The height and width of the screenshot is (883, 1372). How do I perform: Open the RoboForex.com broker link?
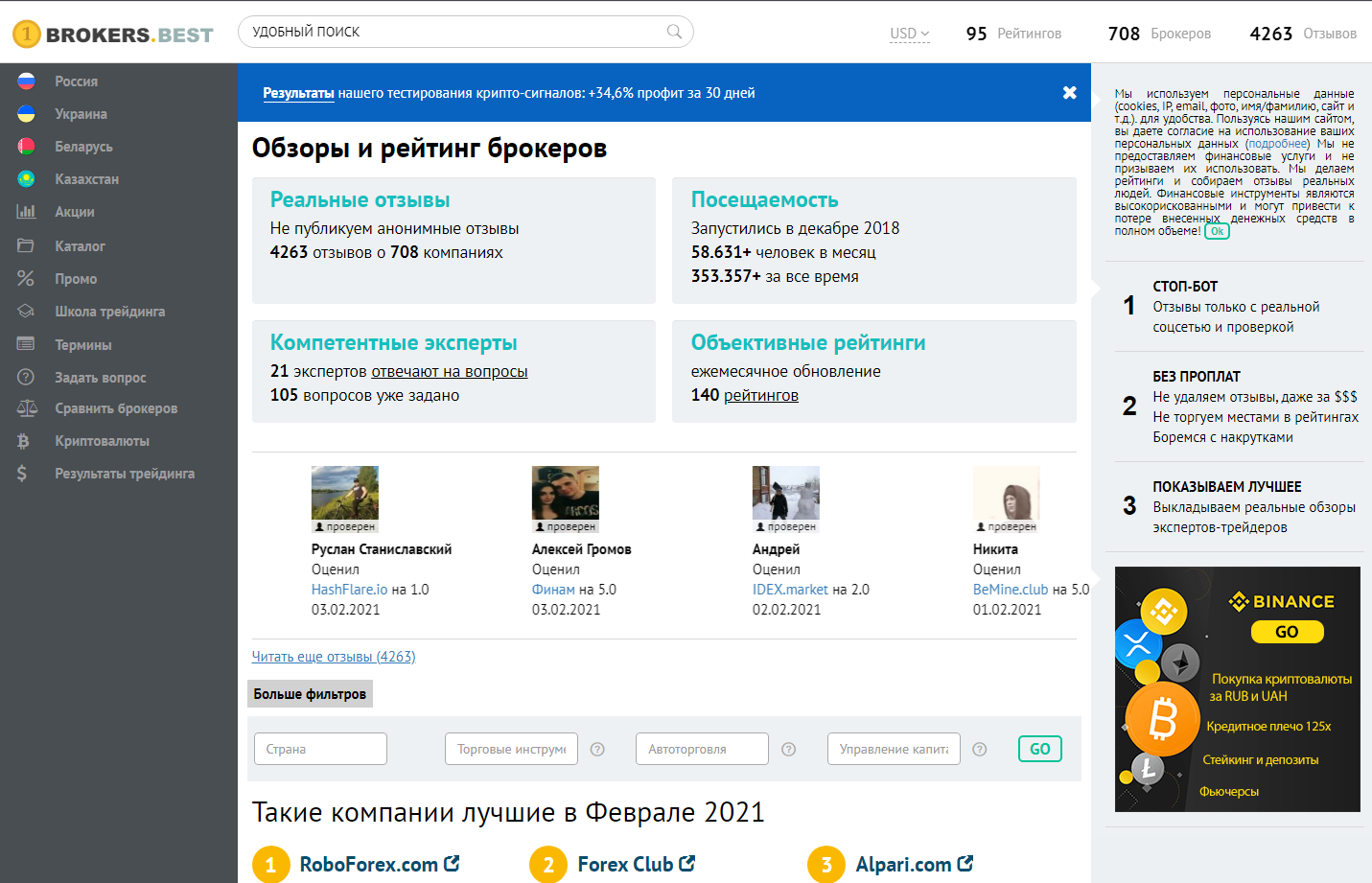click(x=369, y=864)
